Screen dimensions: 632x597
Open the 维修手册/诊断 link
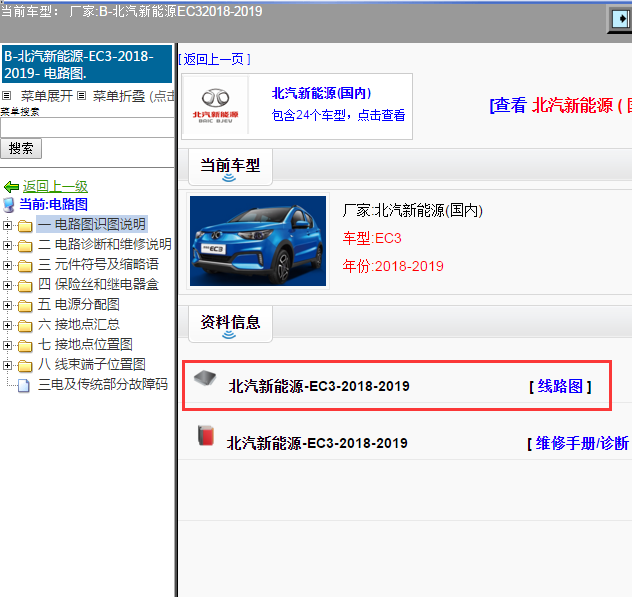coord(580,443)
